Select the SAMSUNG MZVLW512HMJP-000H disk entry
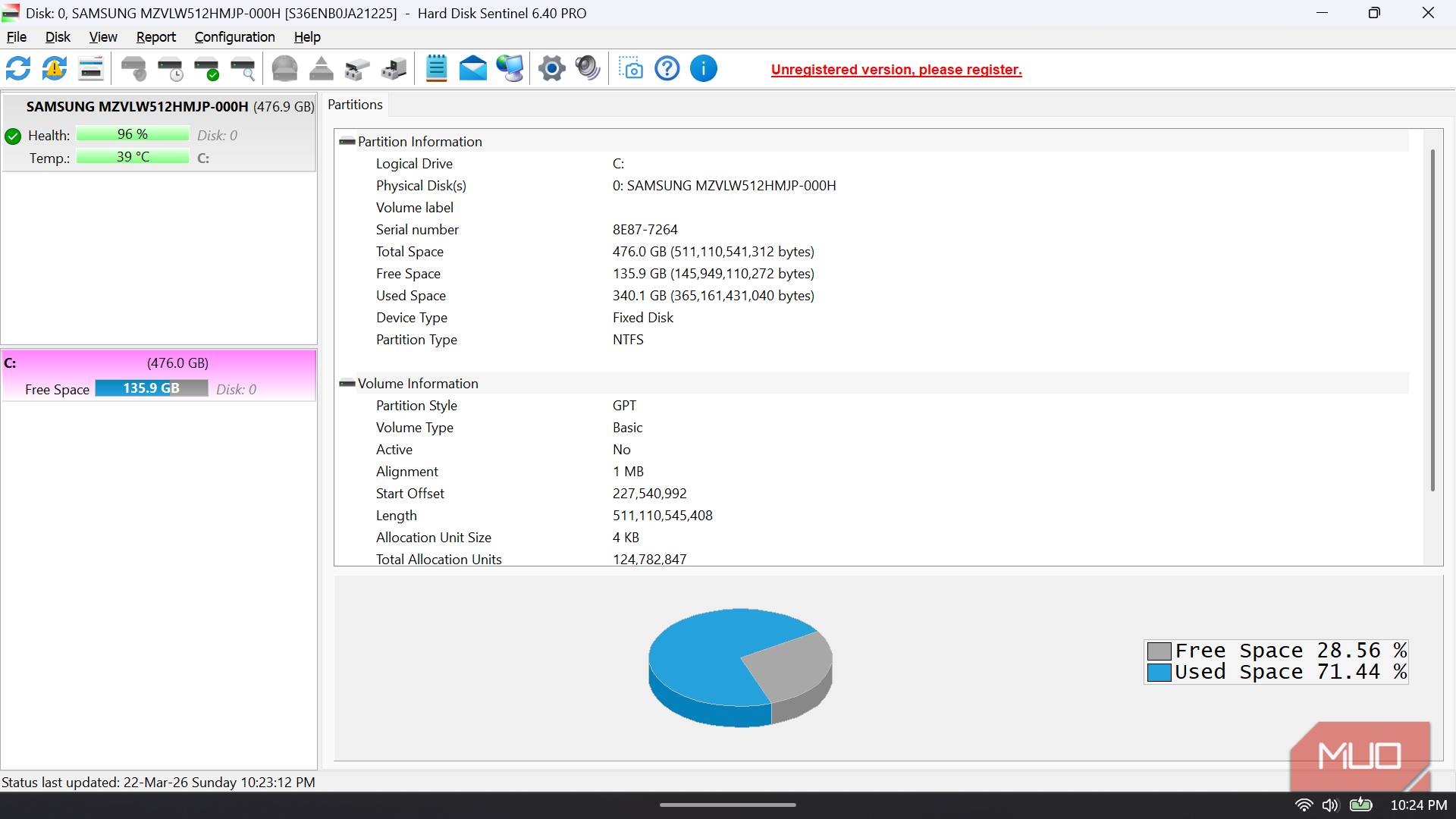Viewport: 1456px width, 819px height. [158, 133]
